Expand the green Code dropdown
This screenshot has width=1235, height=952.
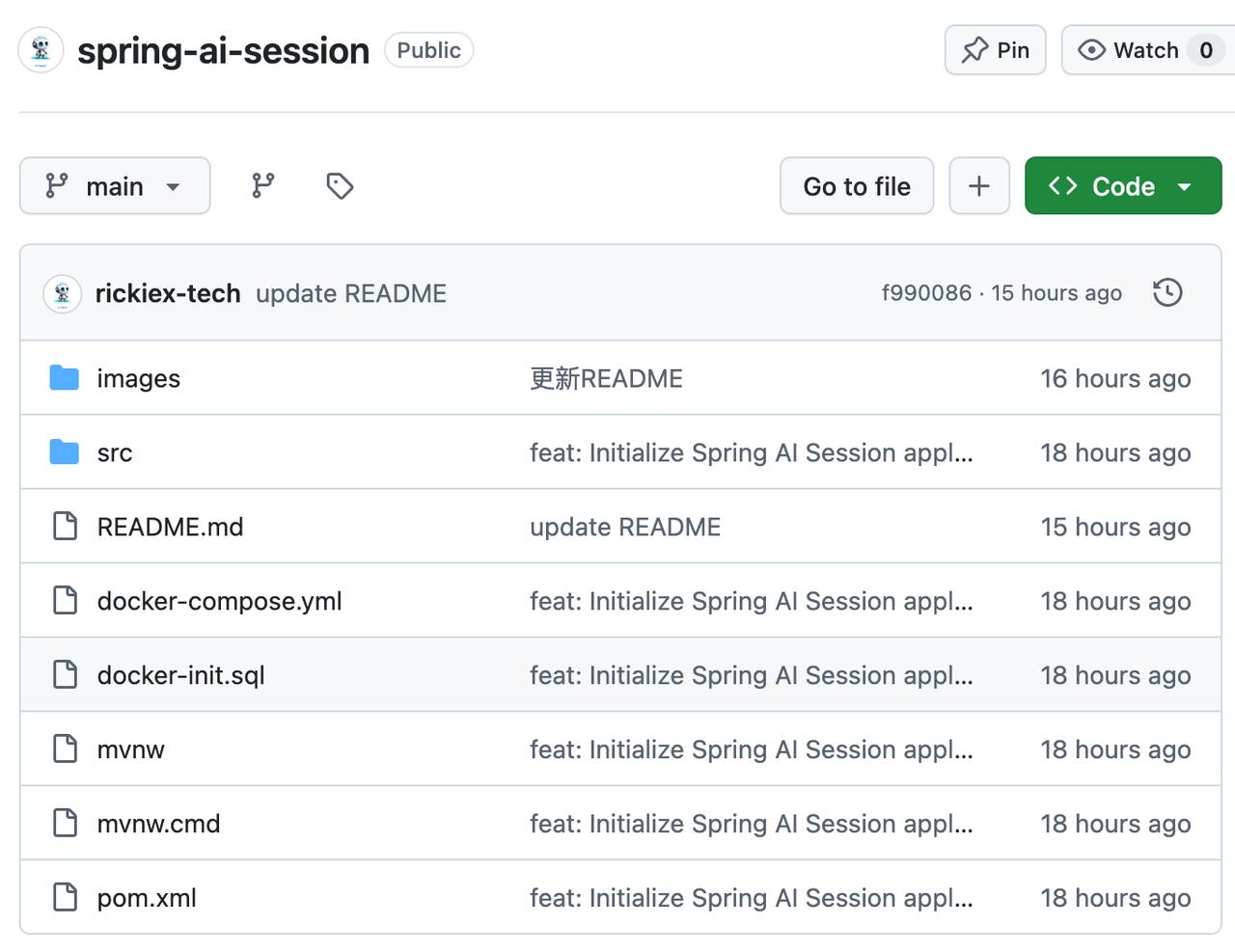1123,185
